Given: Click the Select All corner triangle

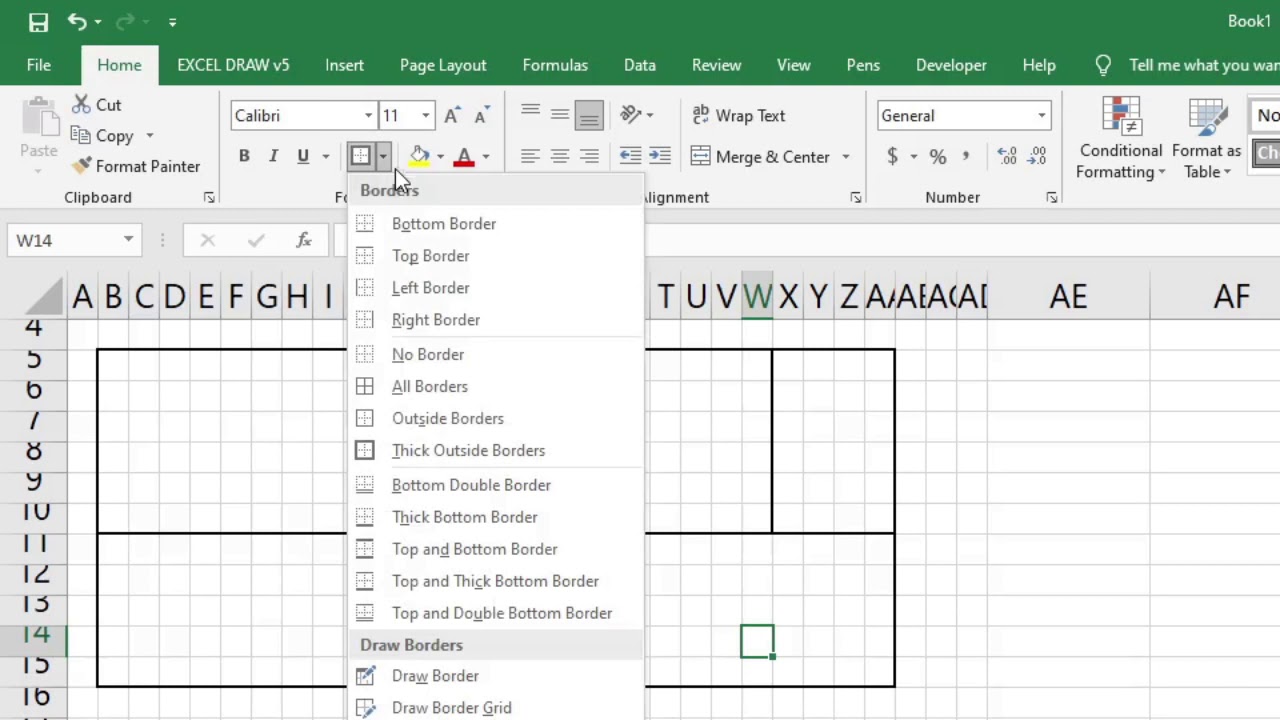Looking at the screenshot, I should coord(44,296).
